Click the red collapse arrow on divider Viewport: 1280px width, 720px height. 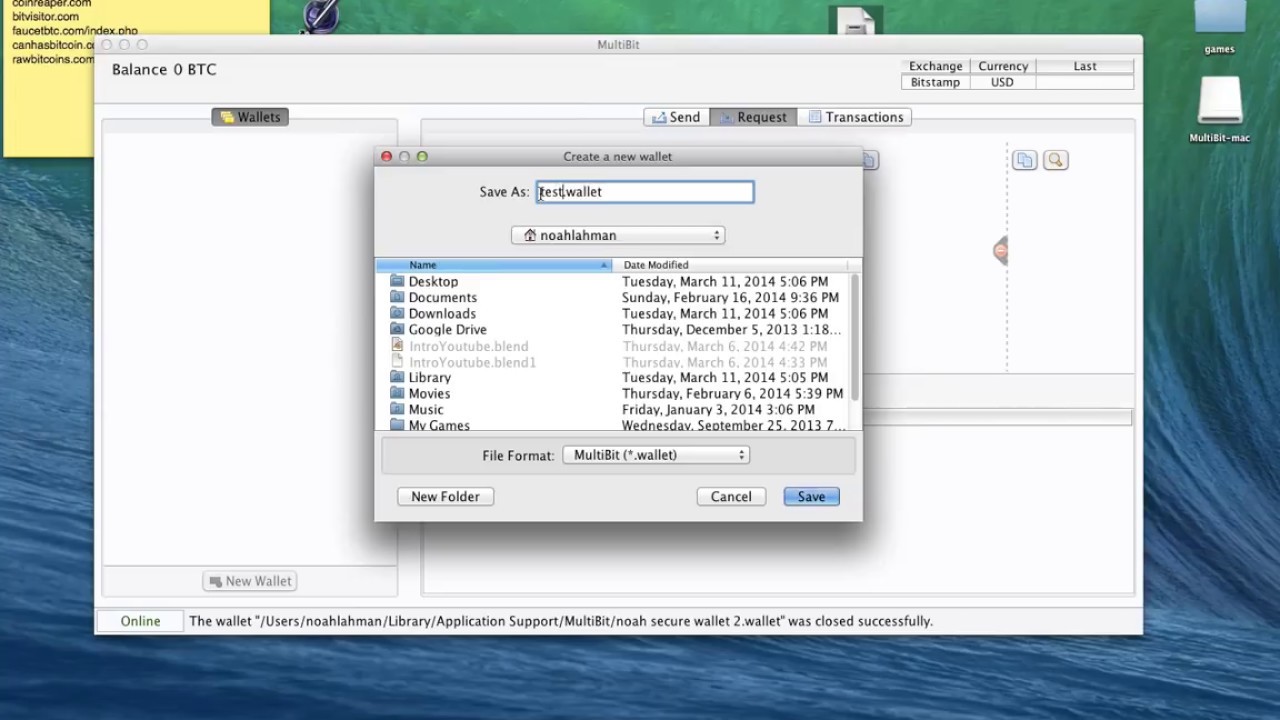pos(1001,250)
